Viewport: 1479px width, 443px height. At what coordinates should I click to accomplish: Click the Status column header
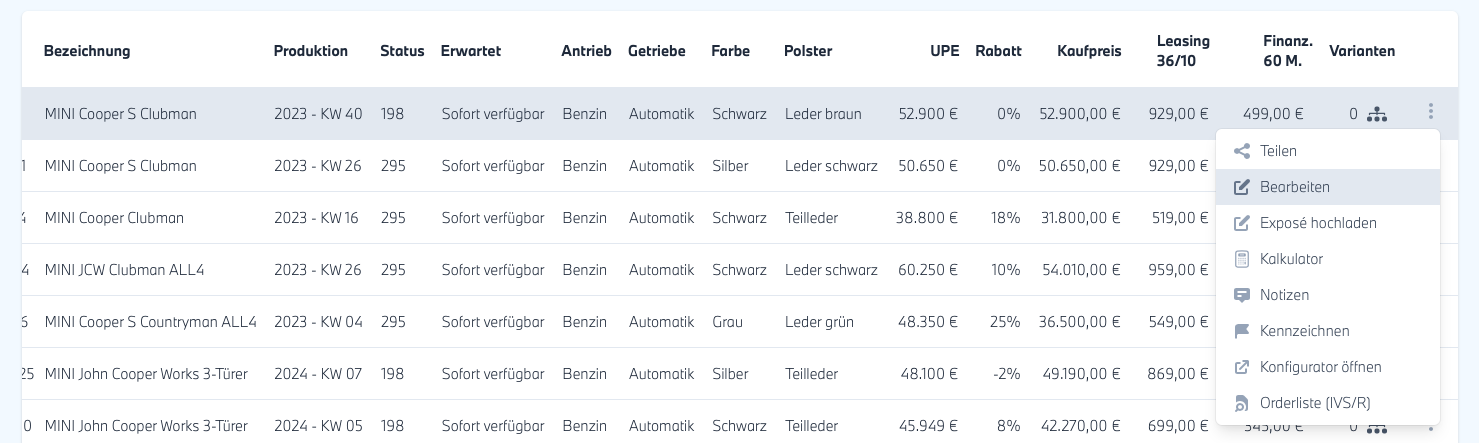[402, 51]
